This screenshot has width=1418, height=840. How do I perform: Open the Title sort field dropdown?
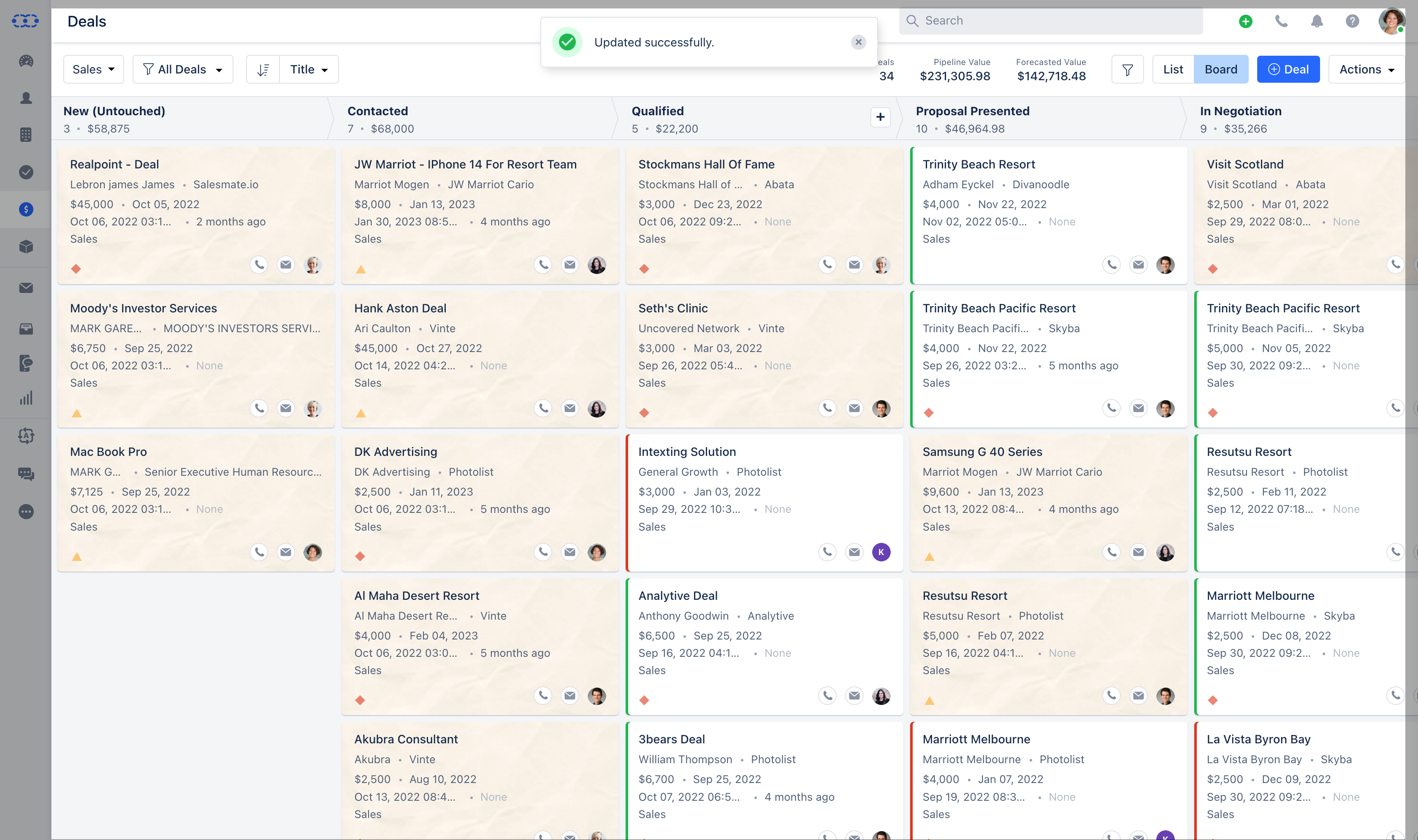pyautogui.click(x=309, y=70)
